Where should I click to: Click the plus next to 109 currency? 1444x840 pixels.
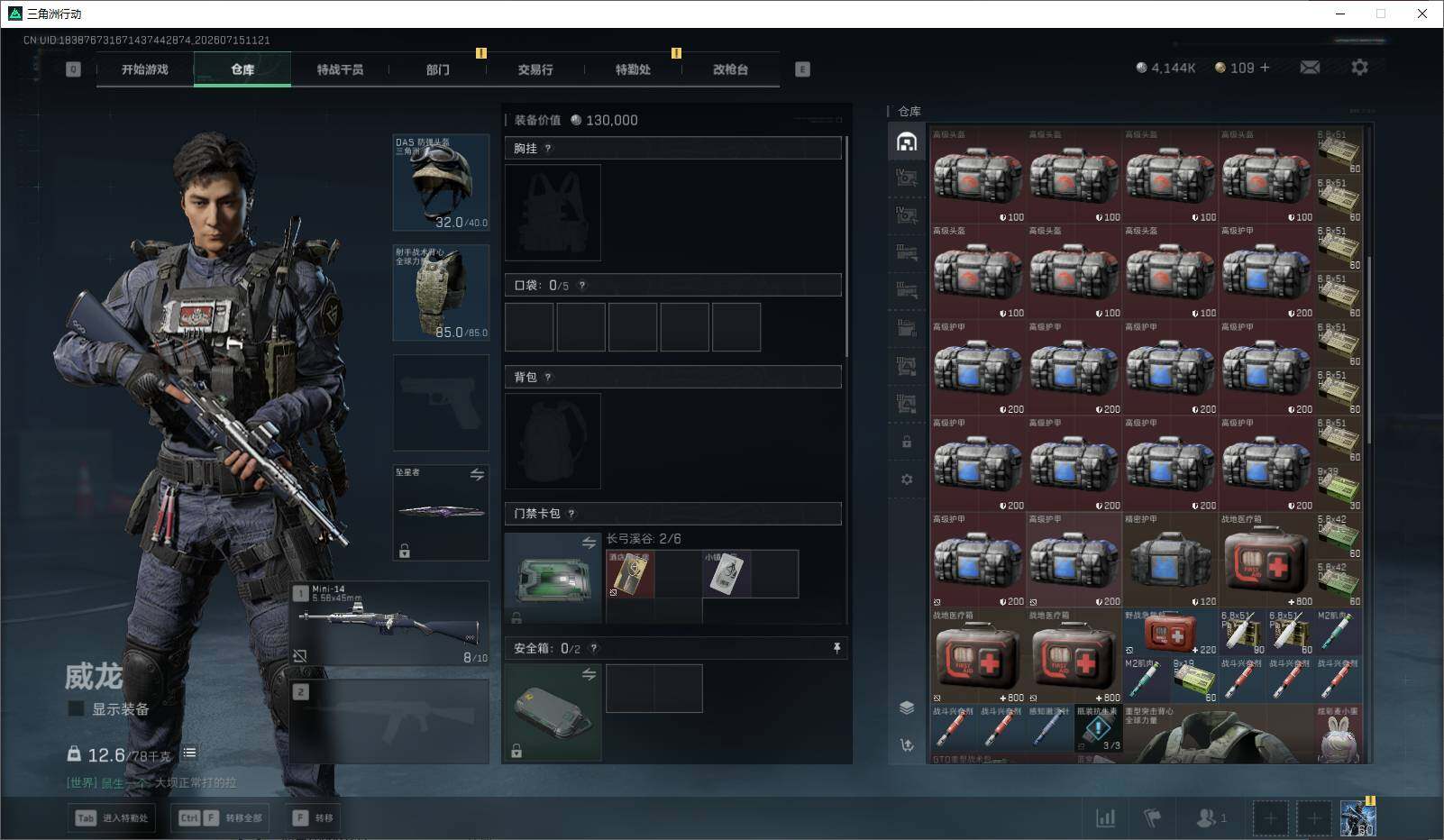point(1265,68)
